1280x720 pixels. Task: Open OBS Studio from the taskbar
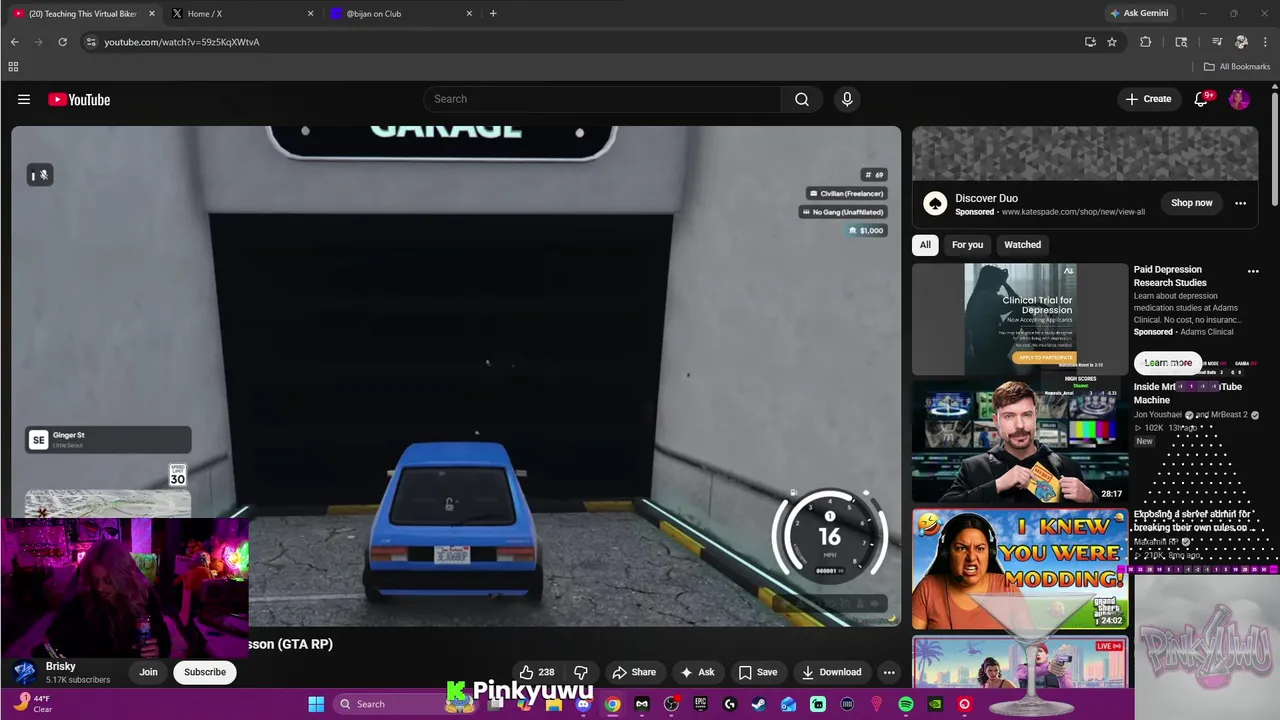tap(671, 704)
